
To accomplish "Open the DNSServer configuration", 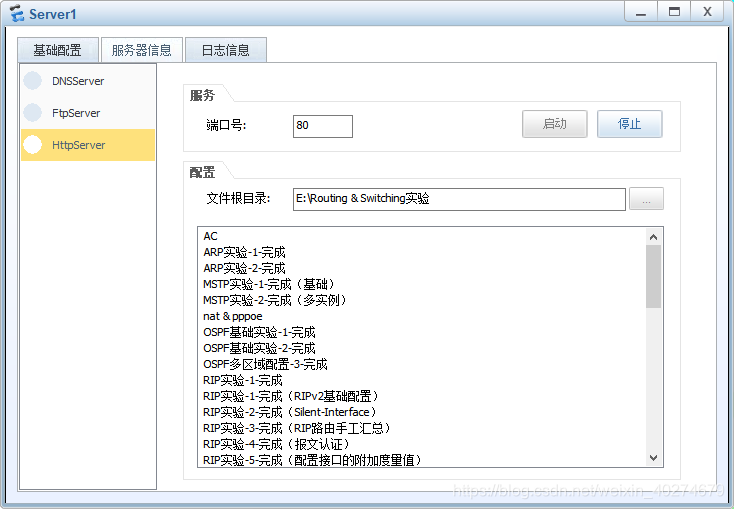I will (88, 81).
